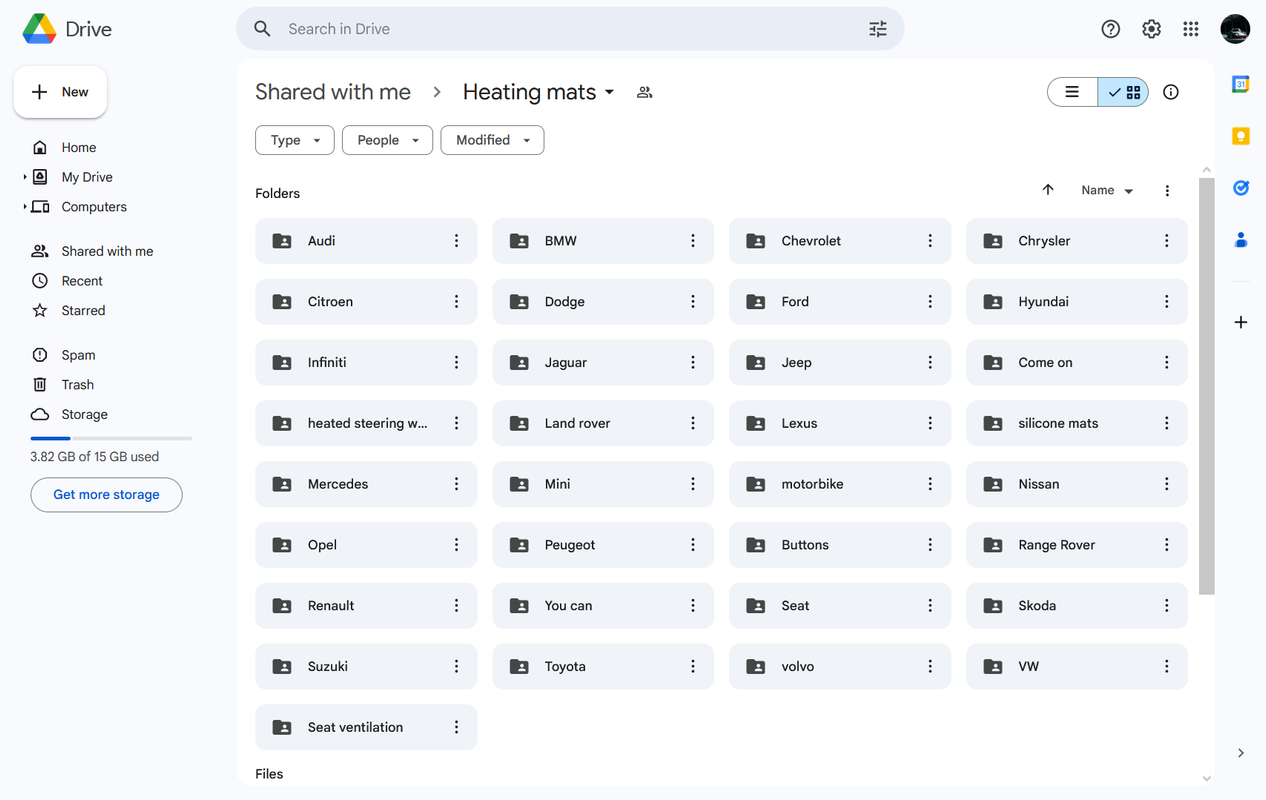Viewport: 1266px width, 800px height.
Task: Open Google Keep side panel
Action: coord(1241,136)
